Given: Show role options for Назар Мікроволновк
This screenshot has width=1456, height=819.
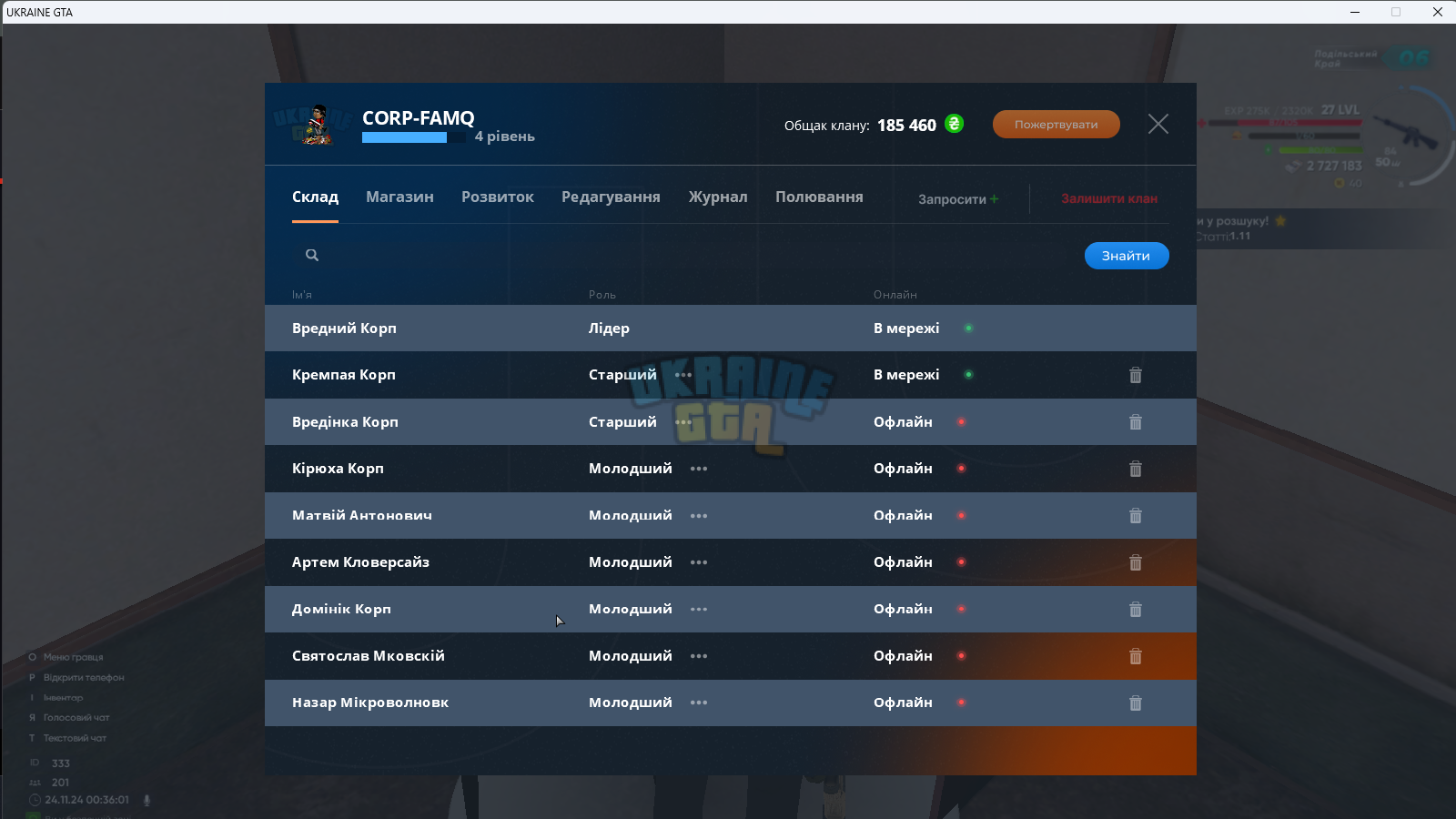Looking at the screenshot, I should pyautogui.click(x=699, y=703).
